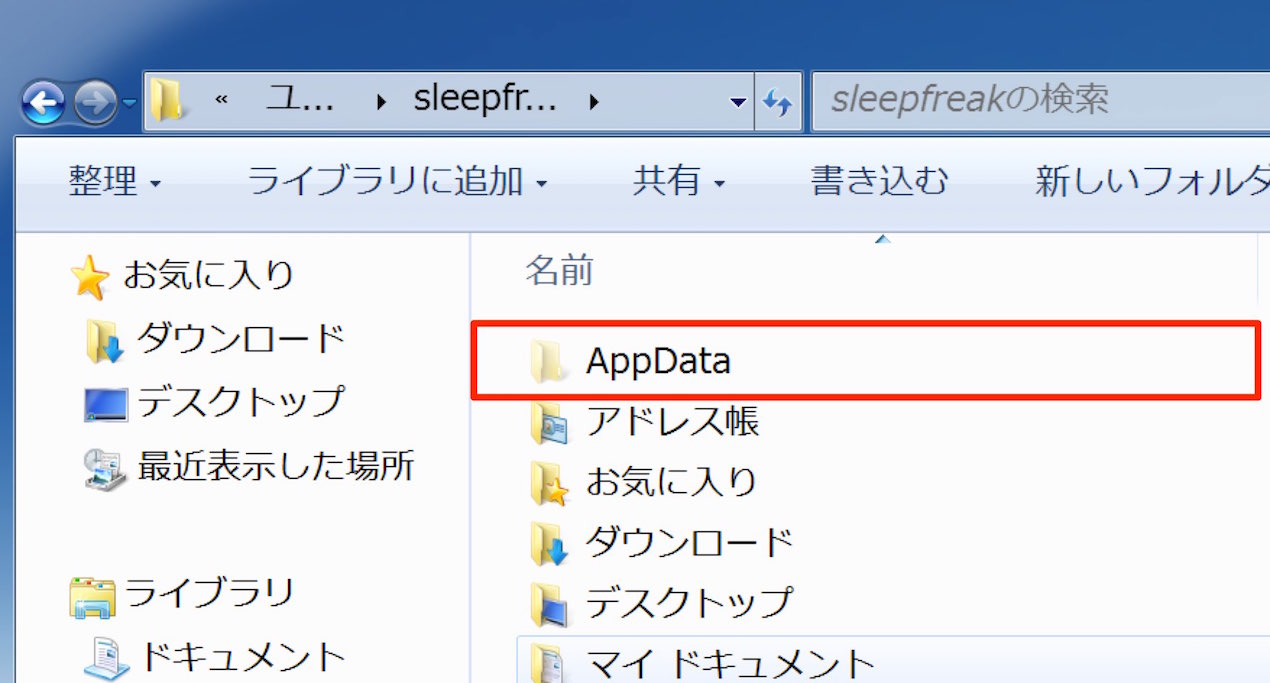
Task: Open the 共有 menu
Action: (x=678, y=182)
